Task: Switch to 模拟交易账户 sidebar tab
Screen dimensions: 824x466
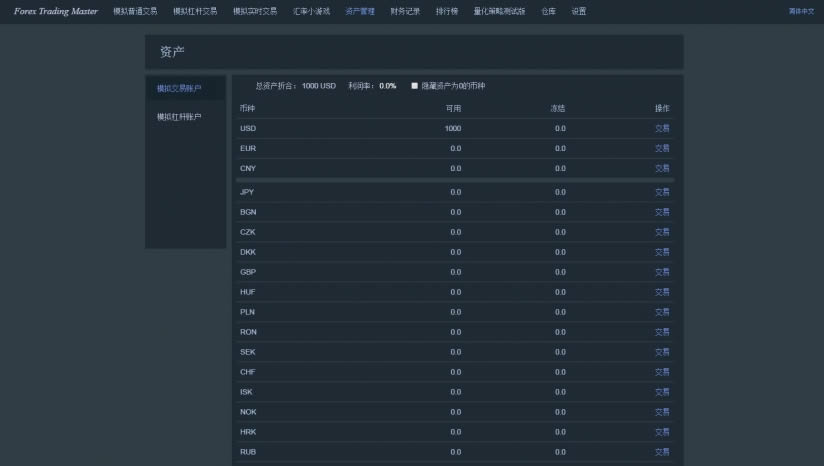Action: pyautogui.click(x=179, y=89)
